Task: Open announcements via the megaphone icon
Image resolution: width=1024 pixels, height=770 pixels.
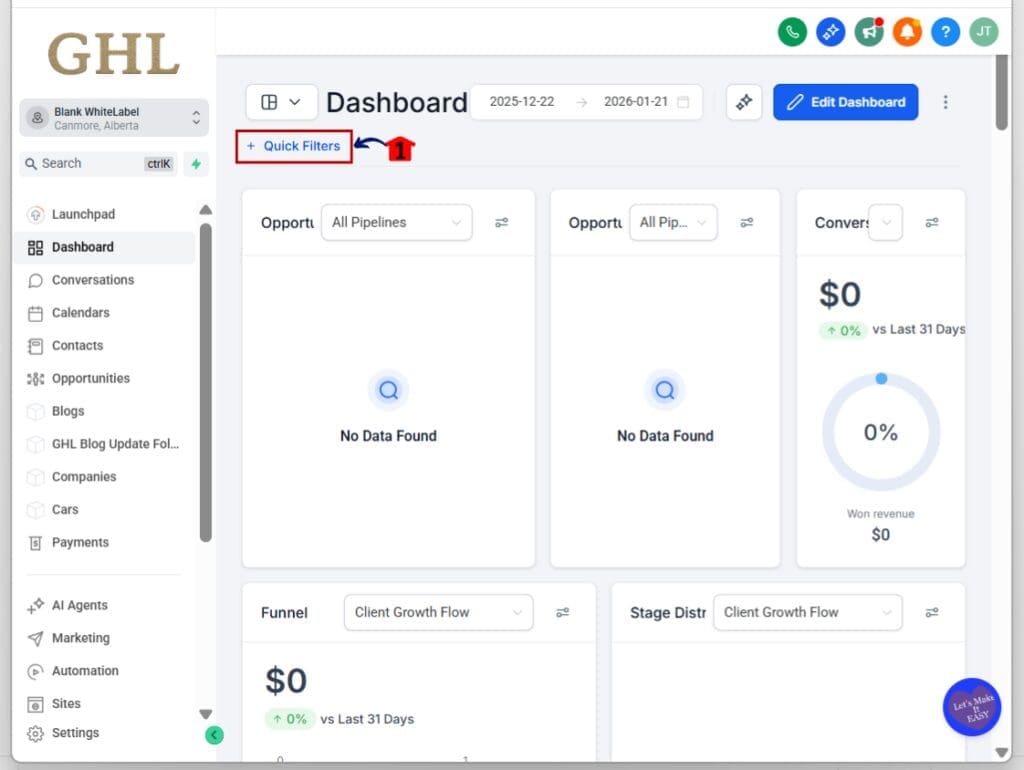Action: 868,32
